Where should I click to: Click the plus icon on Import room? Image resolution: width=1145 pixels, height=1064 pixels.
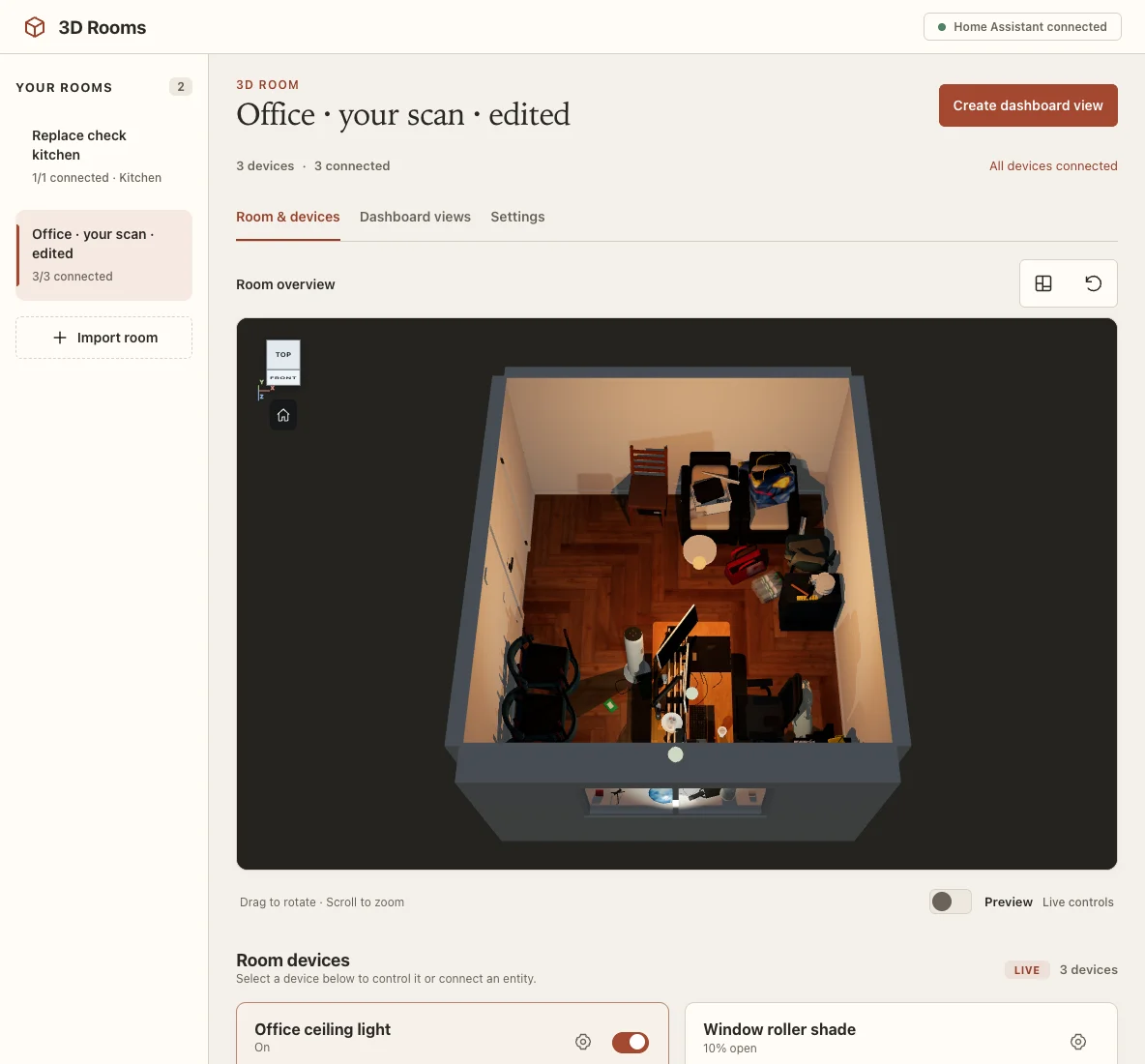click(x=60, y=338)
